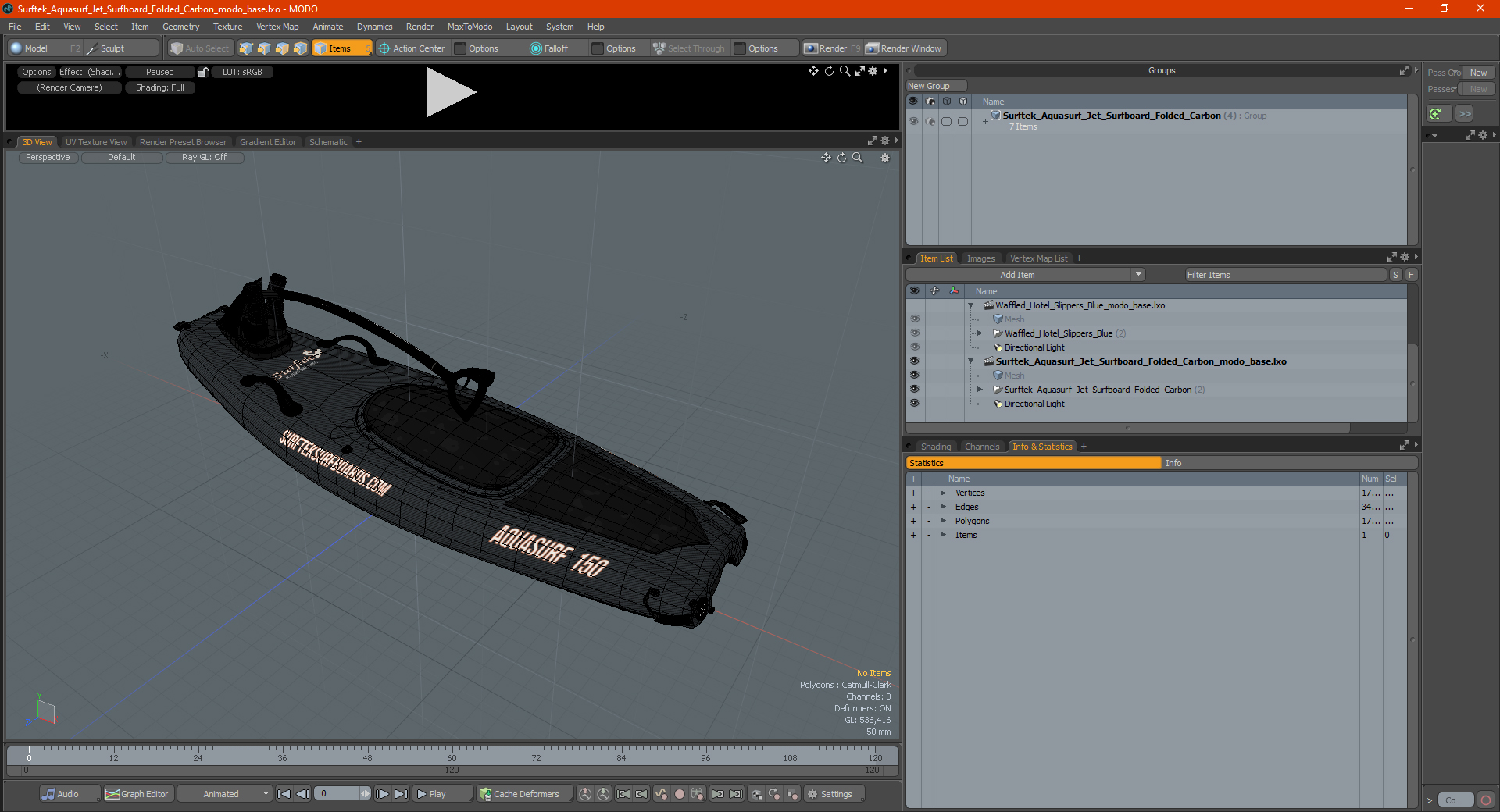1500x812 pixels.
Task: Click 3D viewport rotate icon
Action: pyautogui.click(x=841, y=158)
